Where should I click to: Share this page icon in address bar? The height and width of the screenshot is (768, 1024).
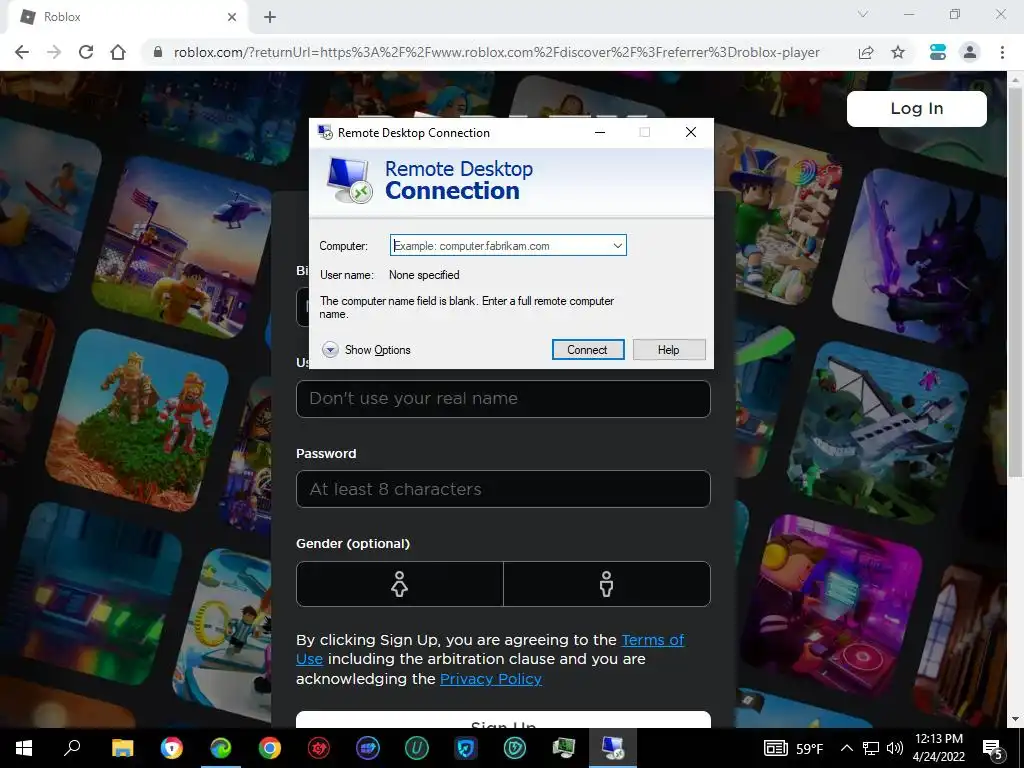pos(866,52)
